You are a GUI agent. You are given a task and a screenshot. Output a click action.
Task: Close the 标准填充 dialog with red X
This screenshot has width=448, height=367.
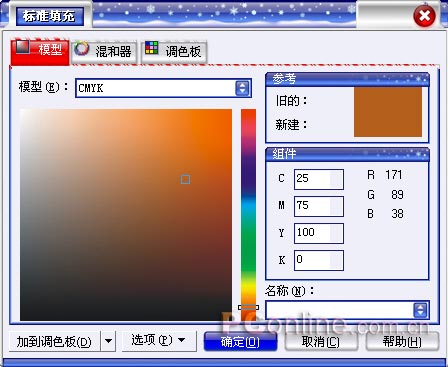(x=424, y=16)
